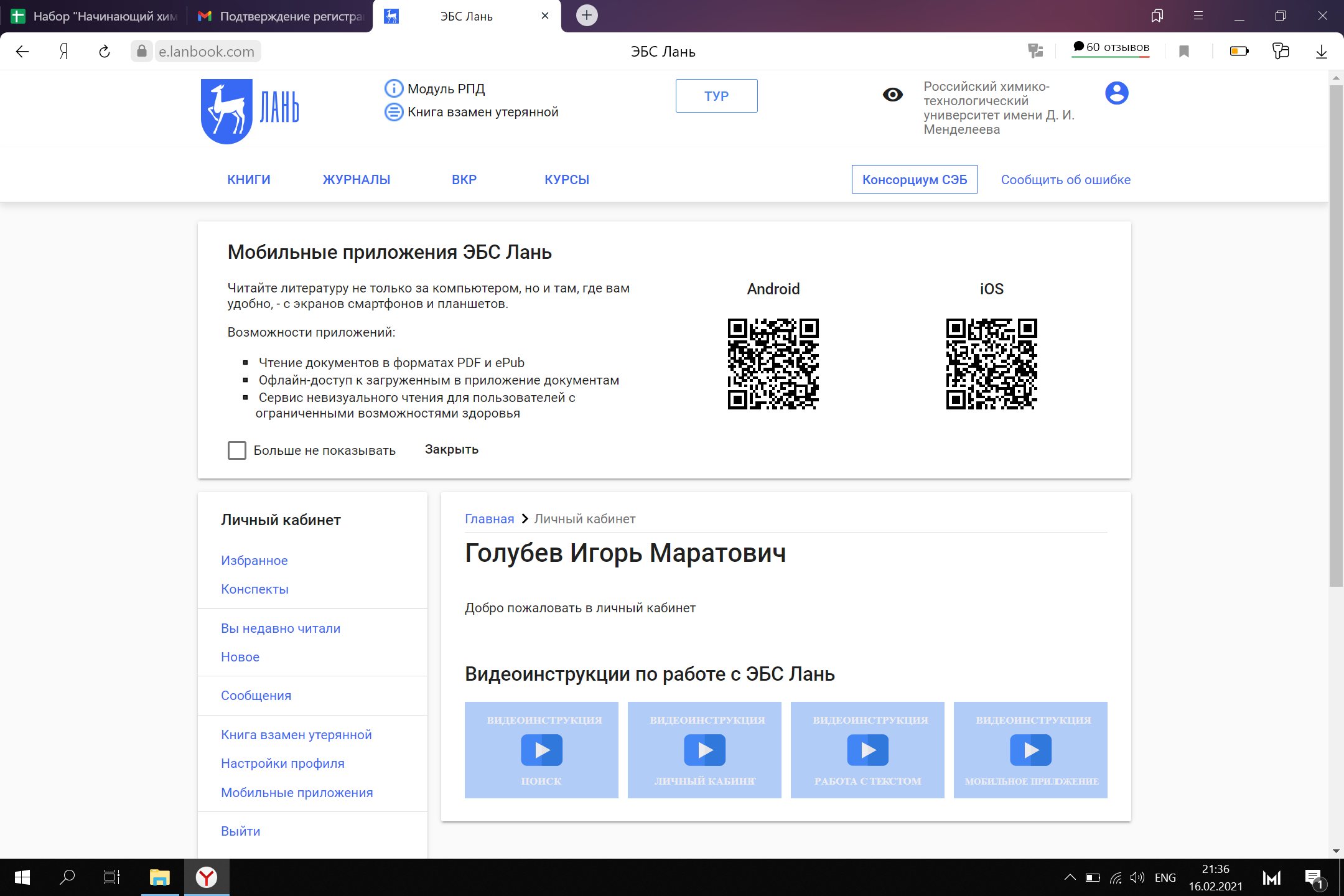The width and height of the screenshot is (1344, 896).
Task: Click the university name Российский химико-технологический университет
Action: (999, 108)
